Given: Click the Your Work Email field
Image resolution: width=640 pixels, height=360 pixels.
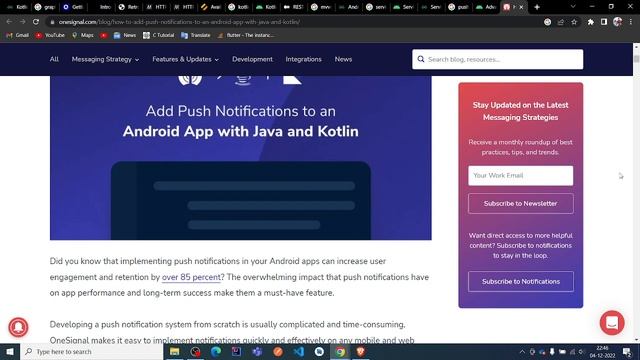Looking at the screenshot, I should pos(520,176).
